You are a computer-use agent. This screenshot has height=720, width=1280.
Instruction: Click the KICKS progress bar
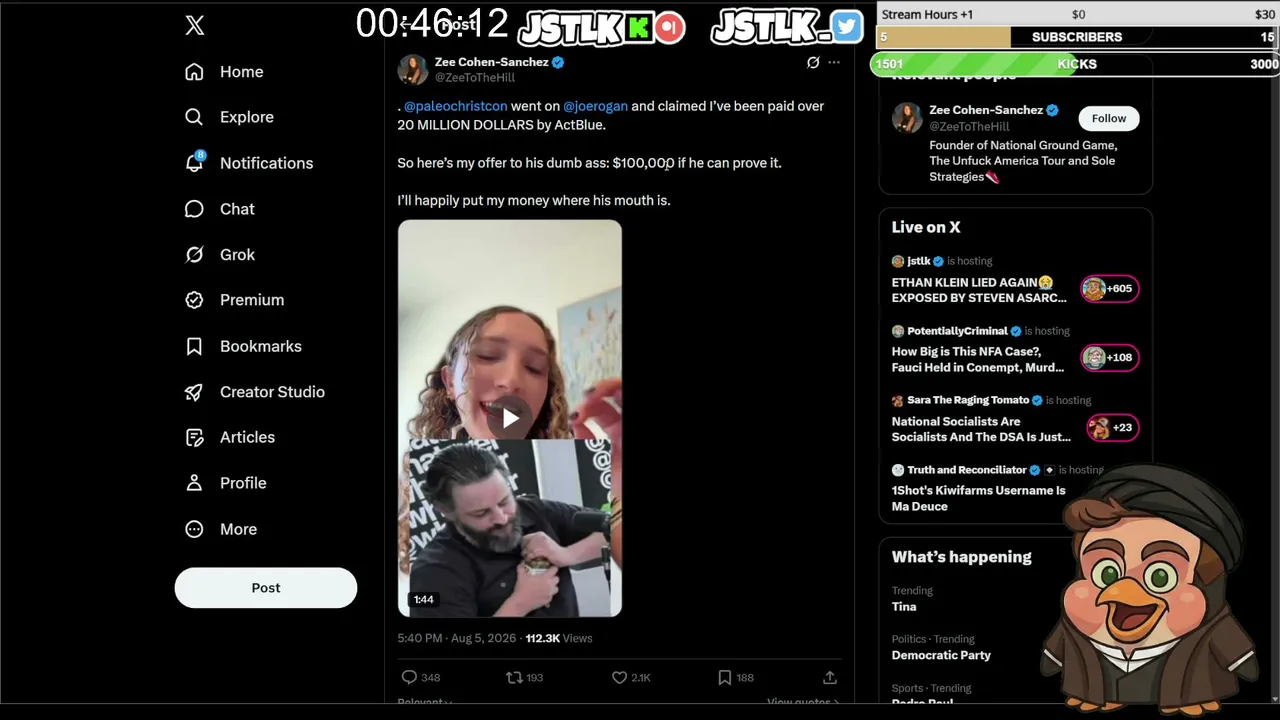[1075, 64]
